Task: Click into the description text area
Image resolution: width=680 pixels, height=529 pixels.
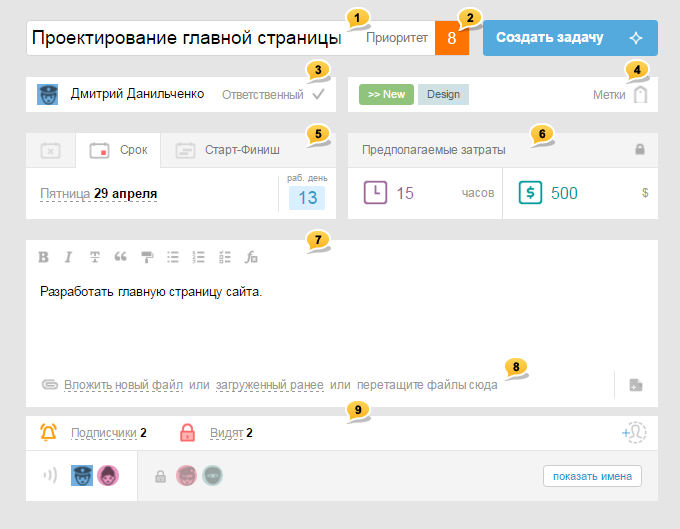Action: coord(342,321)
